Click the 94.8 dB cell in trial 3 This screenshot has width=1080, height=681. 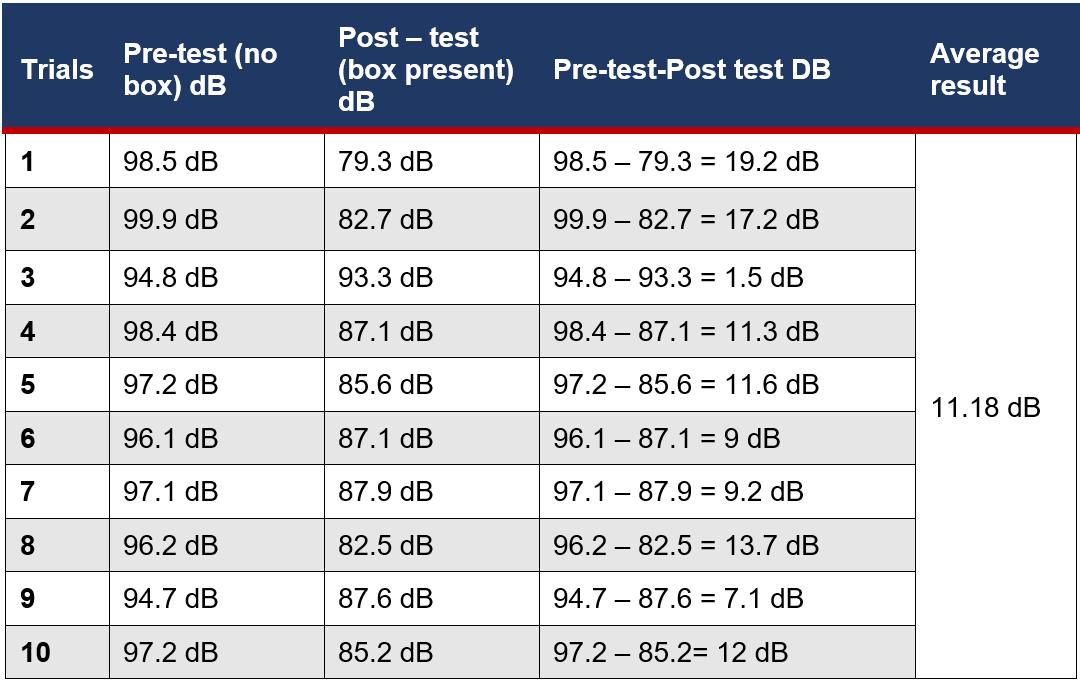170,277
